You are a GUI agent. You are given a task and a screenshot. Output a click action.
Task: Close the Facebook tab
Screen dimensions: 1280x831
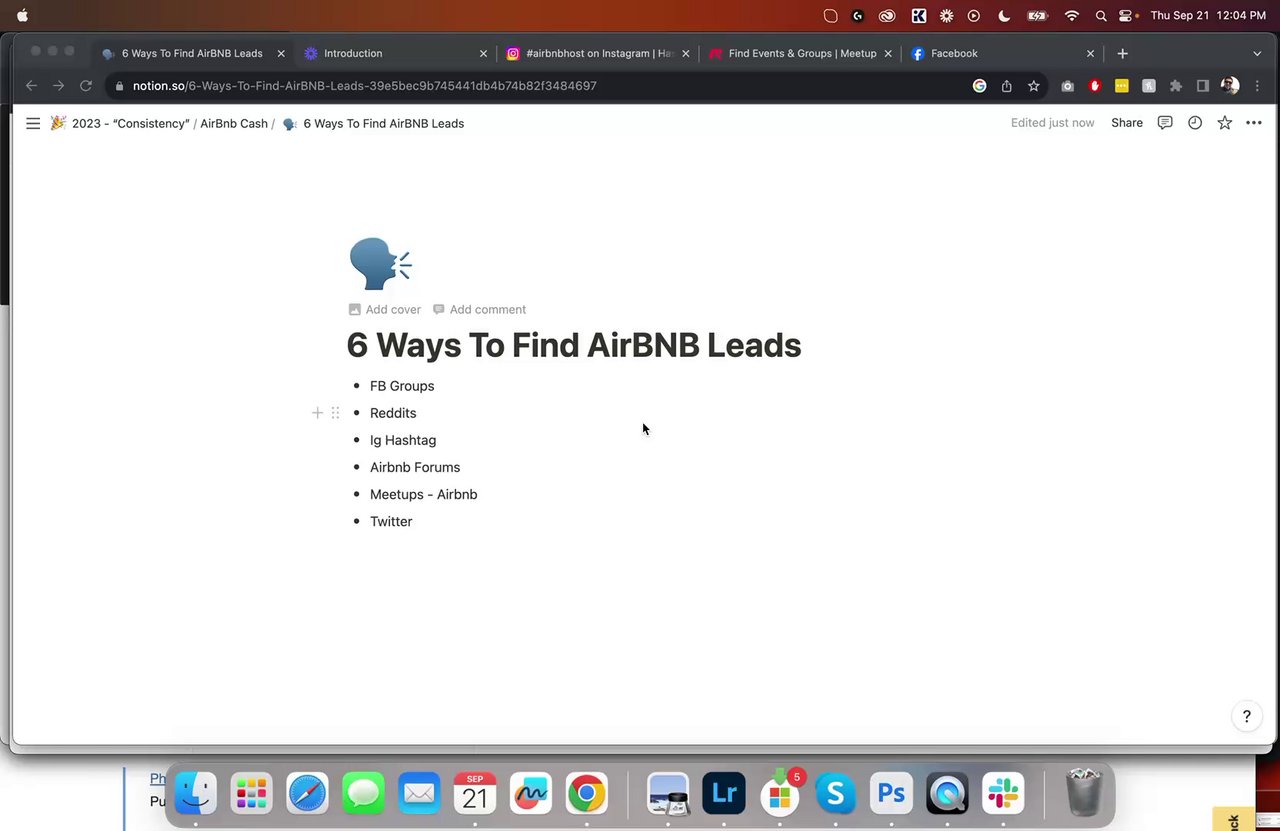coord(1090,53)
